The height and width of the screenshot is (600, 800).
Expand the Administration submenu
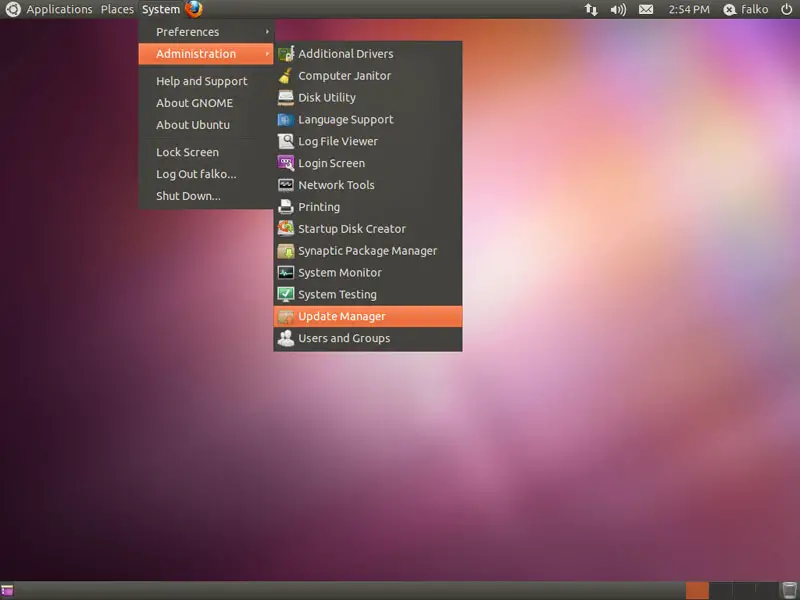point(206,54)
